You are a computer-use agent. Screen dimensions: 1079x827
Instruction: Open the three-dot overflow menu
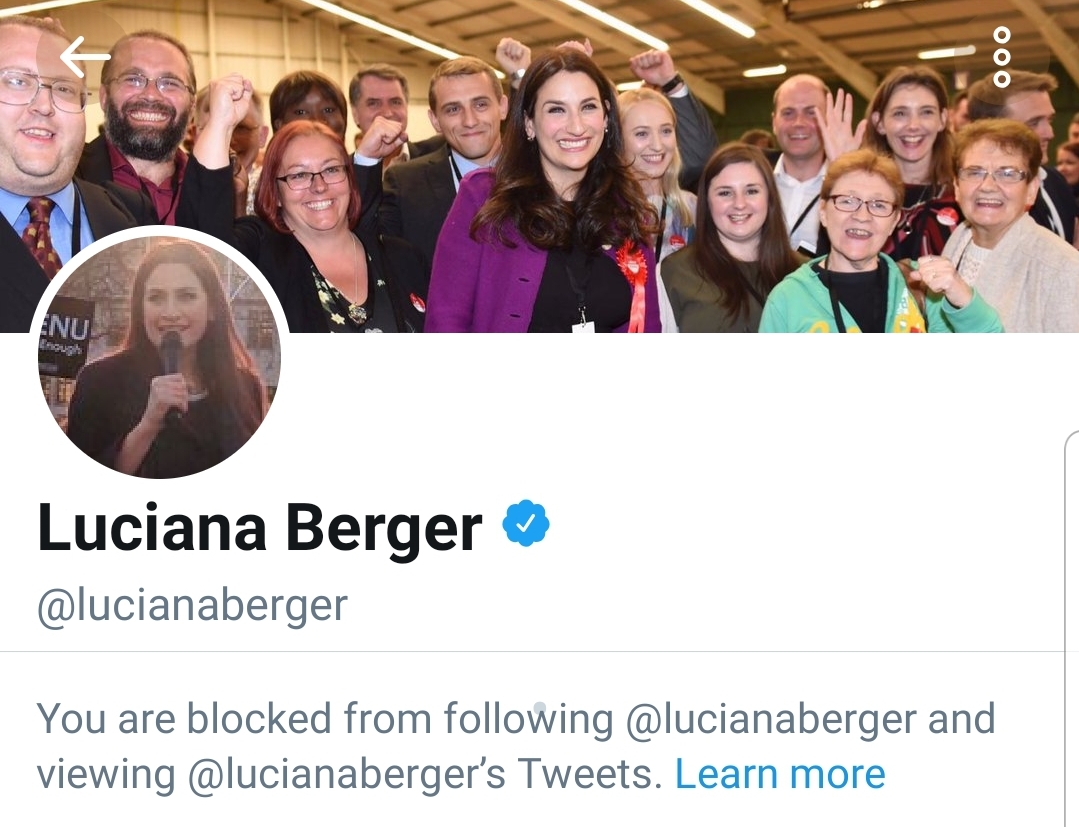1002,57
